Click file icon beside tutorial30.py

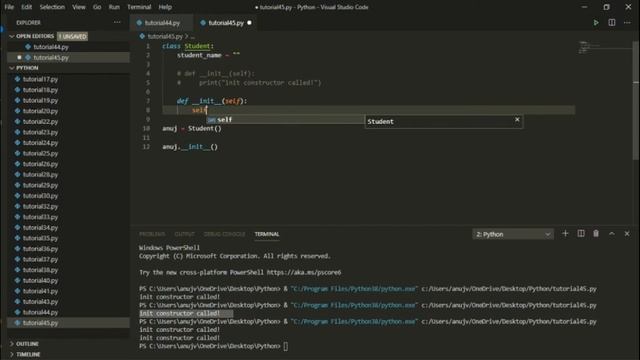pos(18,196)
